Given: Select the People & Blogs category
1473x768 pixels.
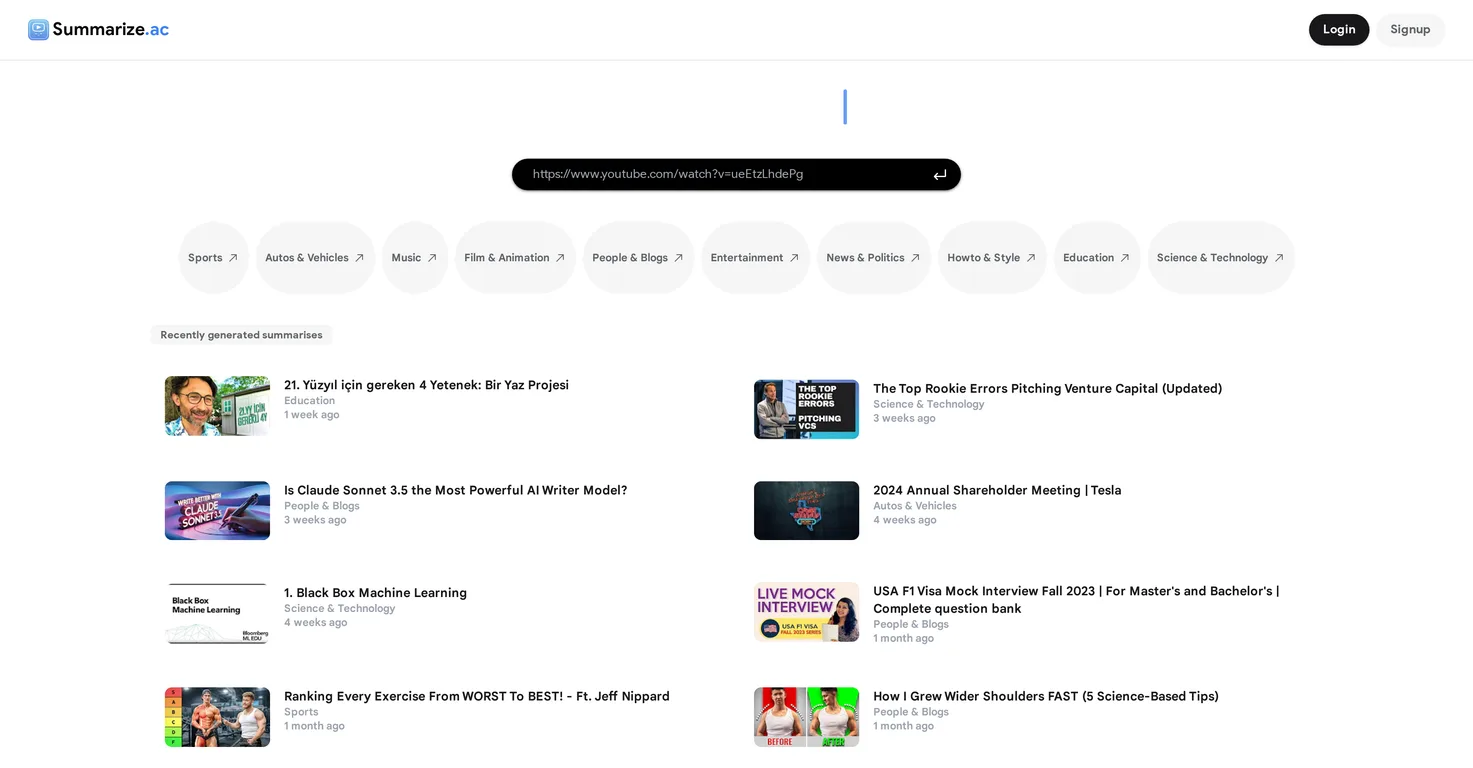Looking at the screenshot, I should coord(638,258).
